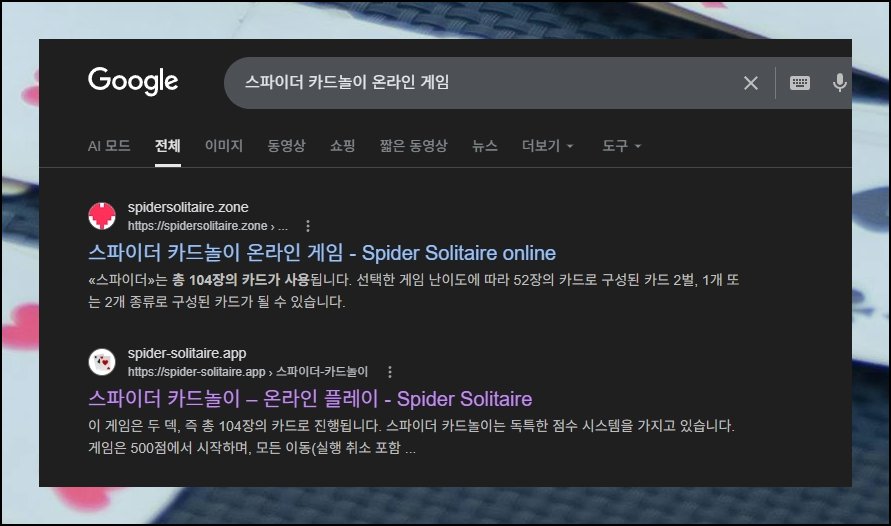Switch to the 짧은 동영상 tab
The height and width of the screenshot is (526, 891).
pyautogui.click(x=414, y=146)
